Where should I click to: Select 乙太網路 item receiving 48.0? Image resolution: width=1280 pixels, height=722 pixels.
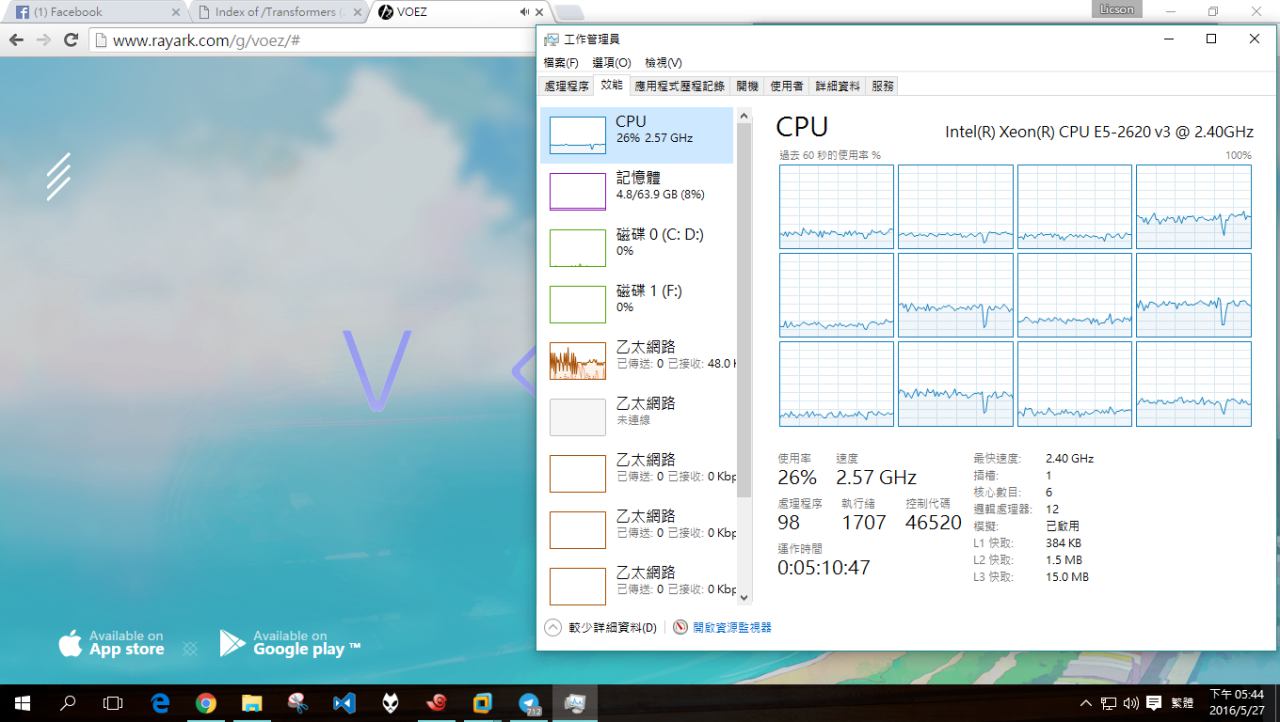coord(637,361)
